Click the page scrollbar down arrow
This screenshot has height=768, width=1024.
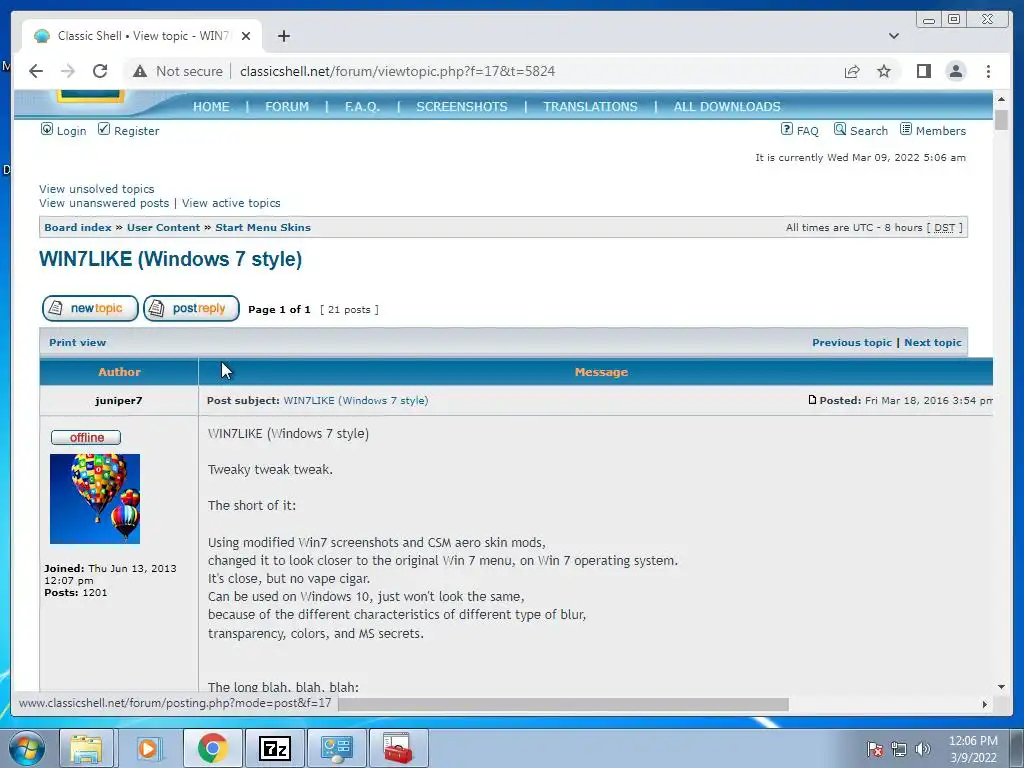[1001, 687]
